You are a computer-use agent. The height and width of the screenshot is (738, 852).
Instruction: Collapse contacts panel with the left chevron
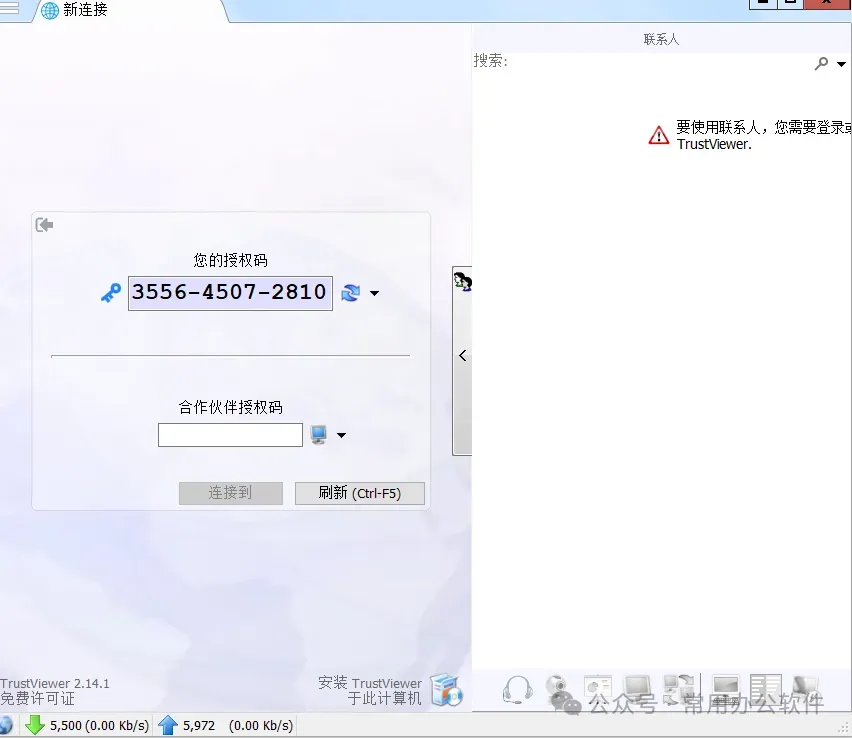(462, 355)
